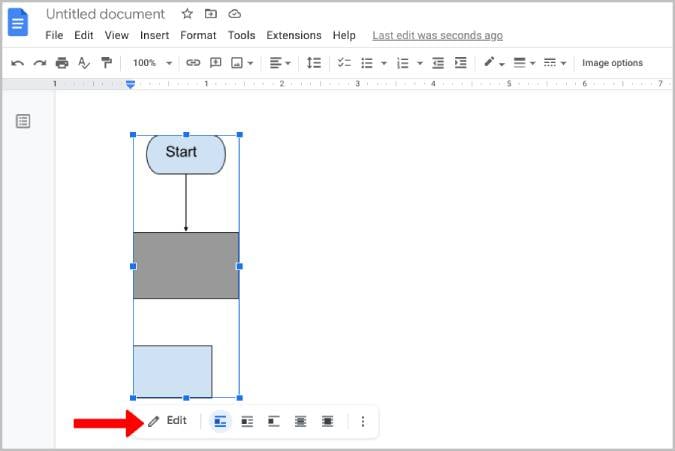The width and height of the screenshot is (675, 451).
Task: Click the insert image icon
Action: [x=237, y=63]
